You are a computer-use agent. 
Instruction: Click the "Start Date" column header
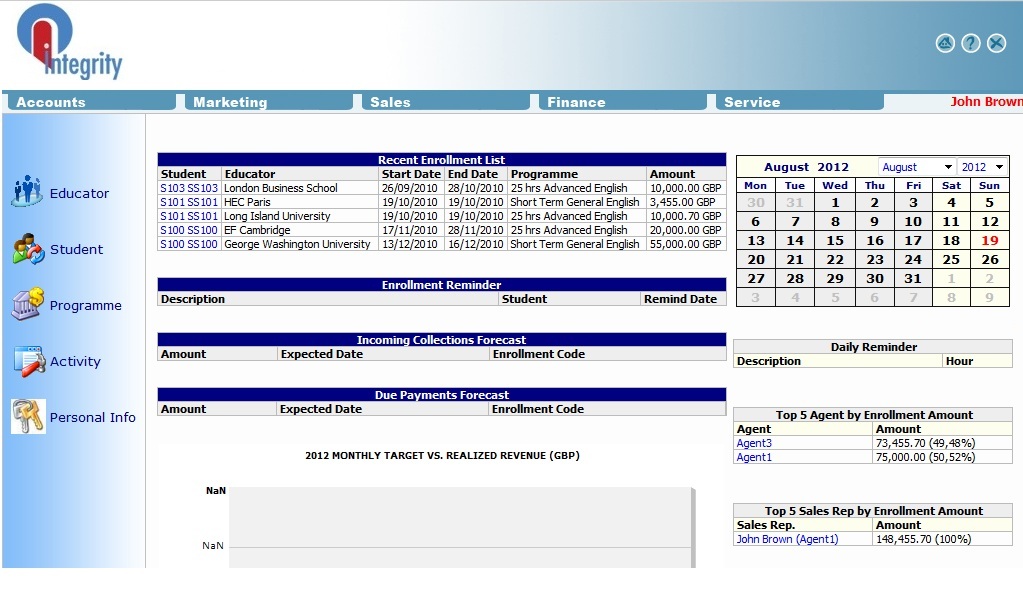click(x=411, y=174)
